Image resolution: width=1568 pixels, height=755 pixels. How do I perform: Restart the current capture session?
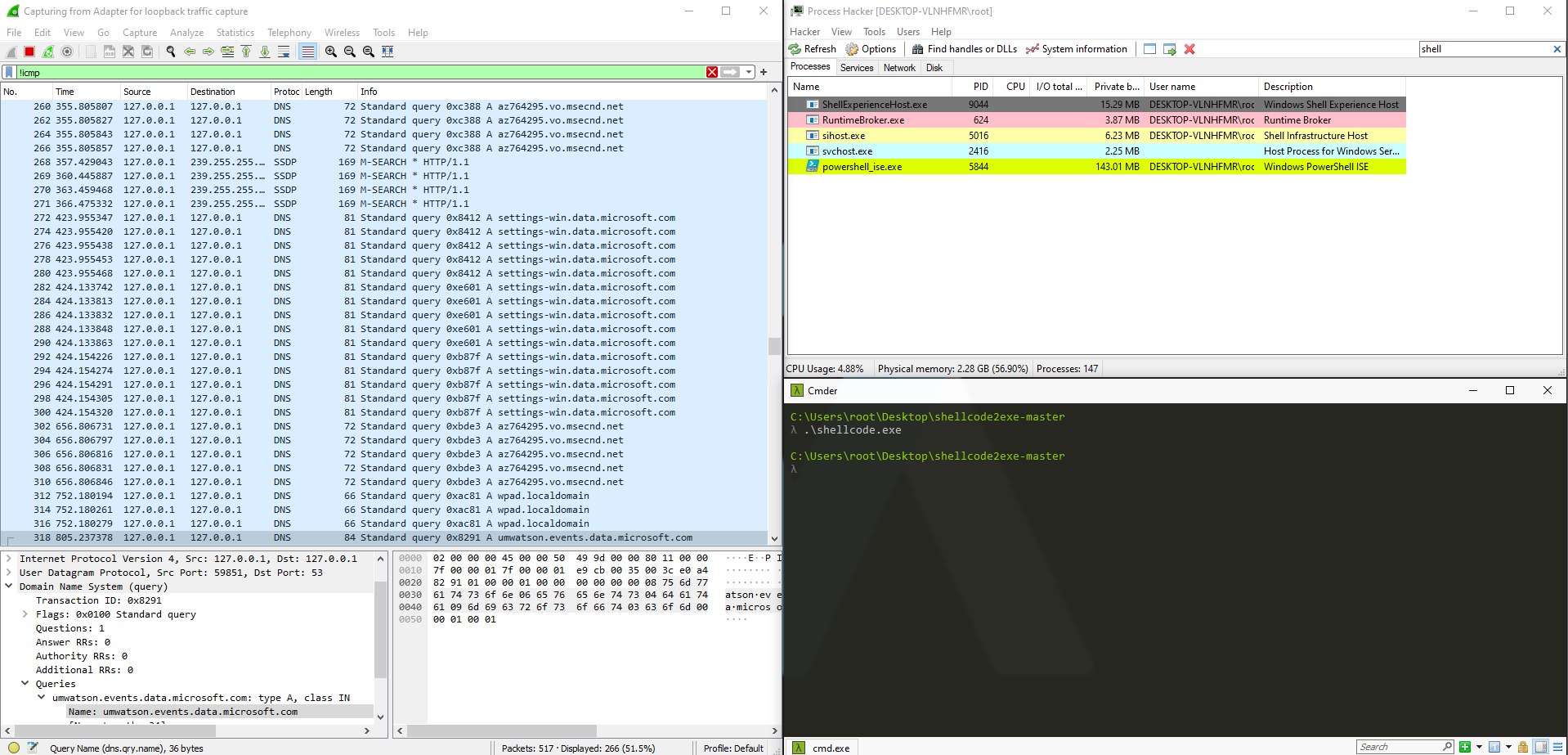(x=47, y=51)
